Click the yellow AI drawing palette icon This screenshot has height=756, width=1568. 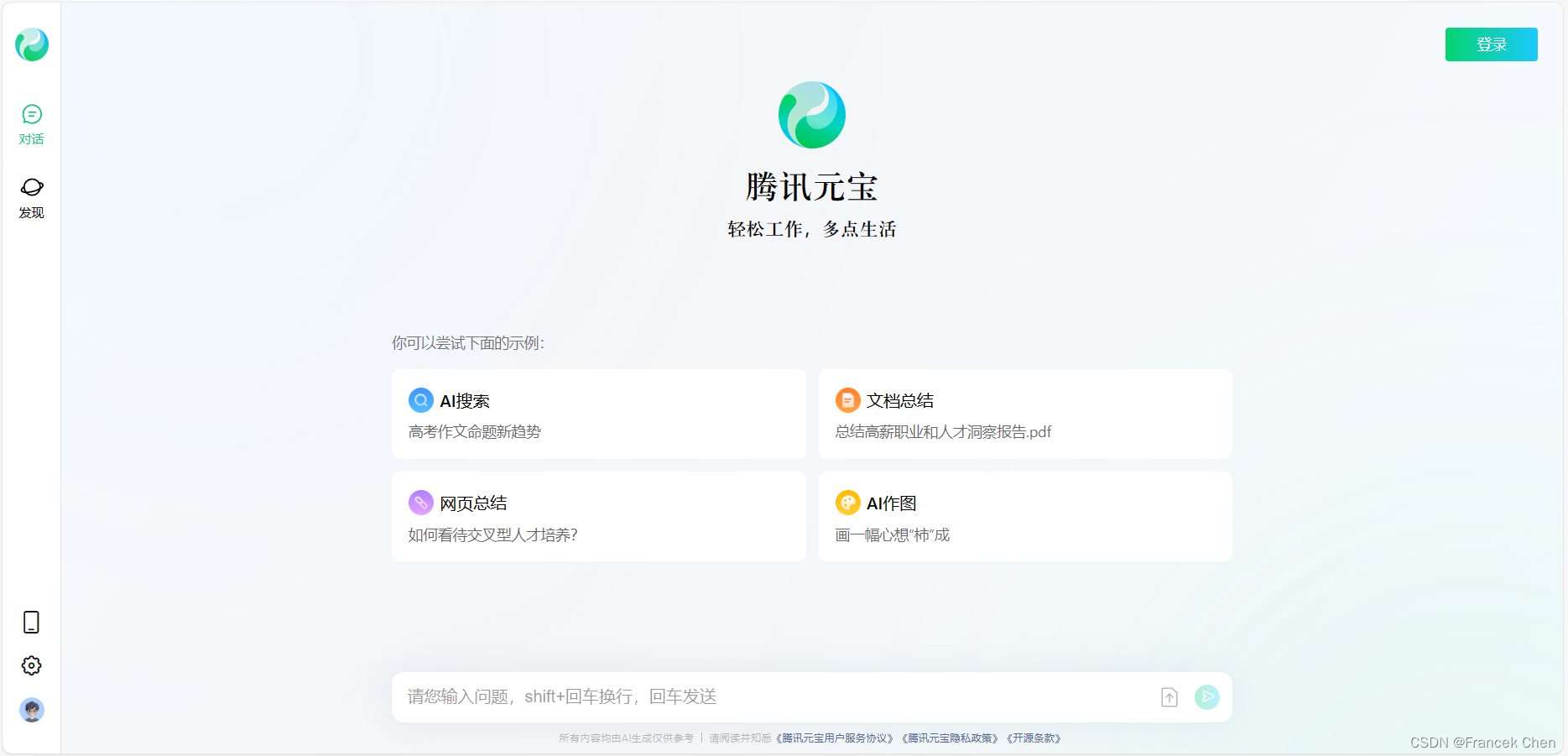coord(847,503)
